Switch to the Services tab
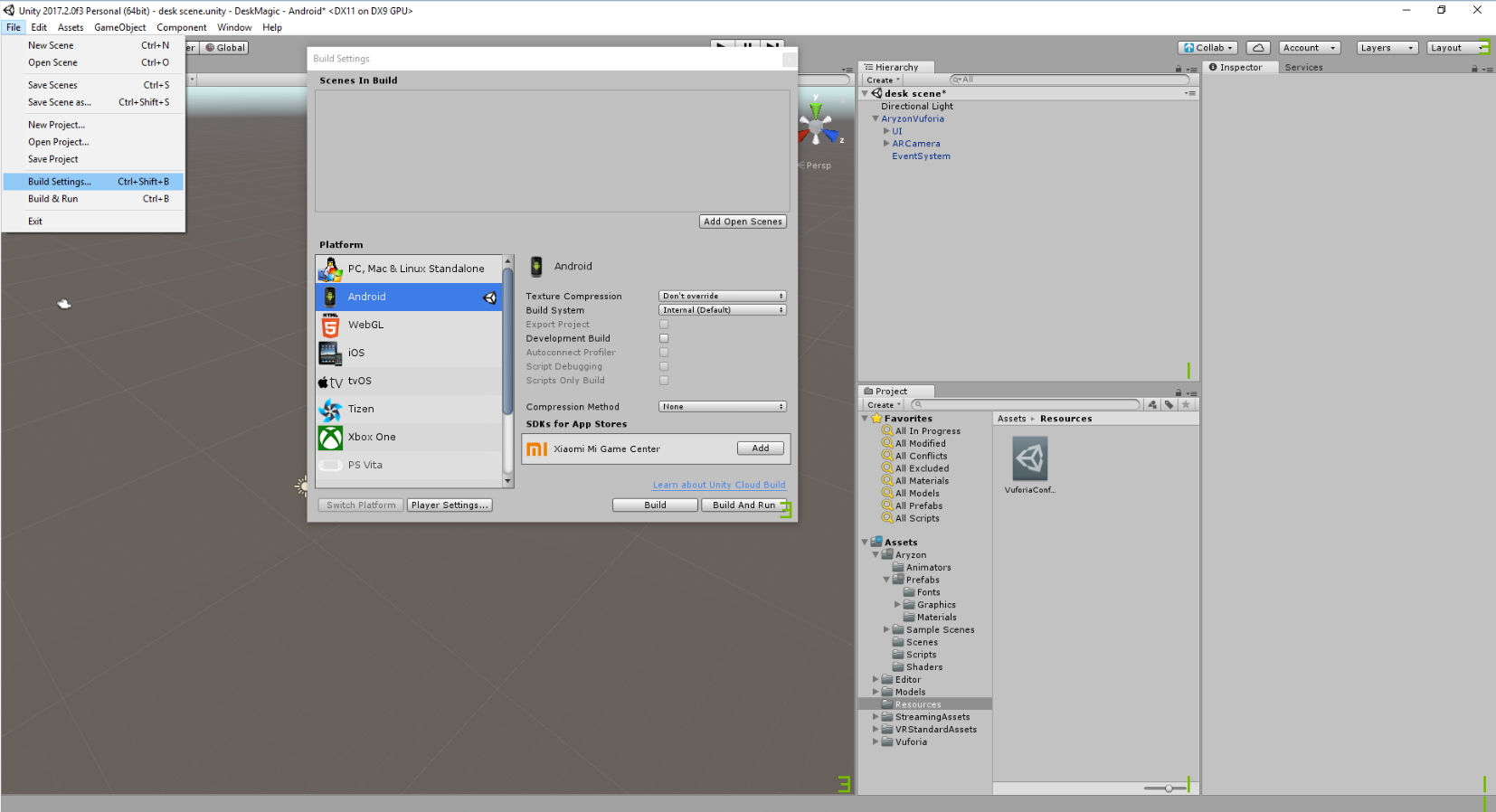The image size is (1496, 812). 1303,68
